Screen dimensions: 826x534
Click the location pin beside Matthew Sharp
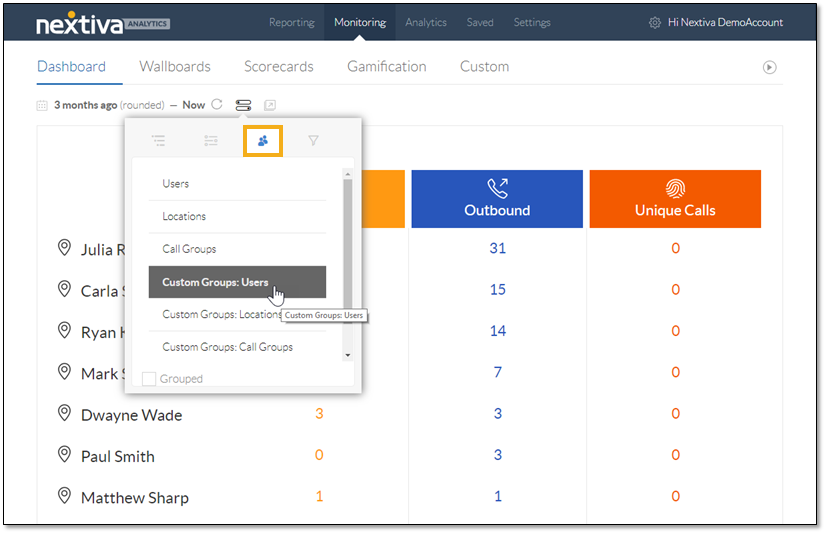tap(64, 496)
